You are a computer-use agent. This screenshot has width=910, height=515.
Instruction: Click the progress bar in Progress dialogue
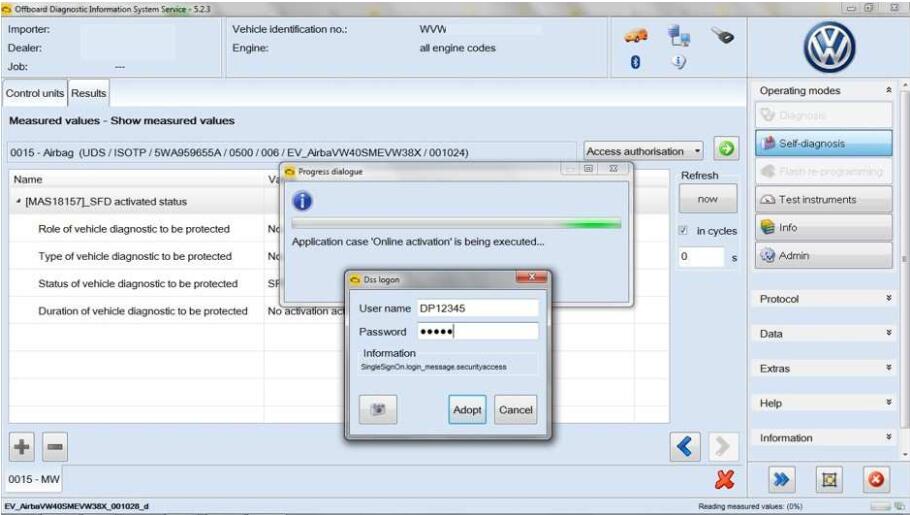(456, 224)
